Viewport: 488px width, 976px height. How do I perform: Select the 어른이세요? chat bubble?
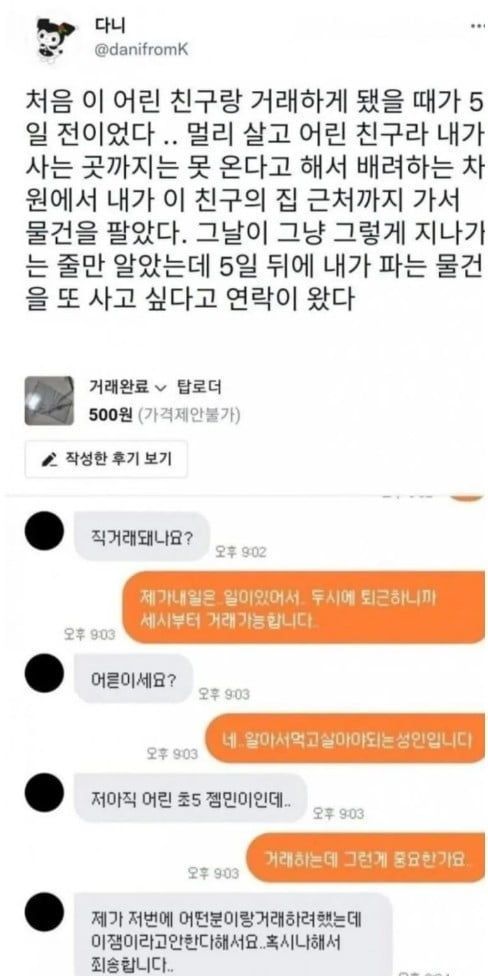pos(133,678)
